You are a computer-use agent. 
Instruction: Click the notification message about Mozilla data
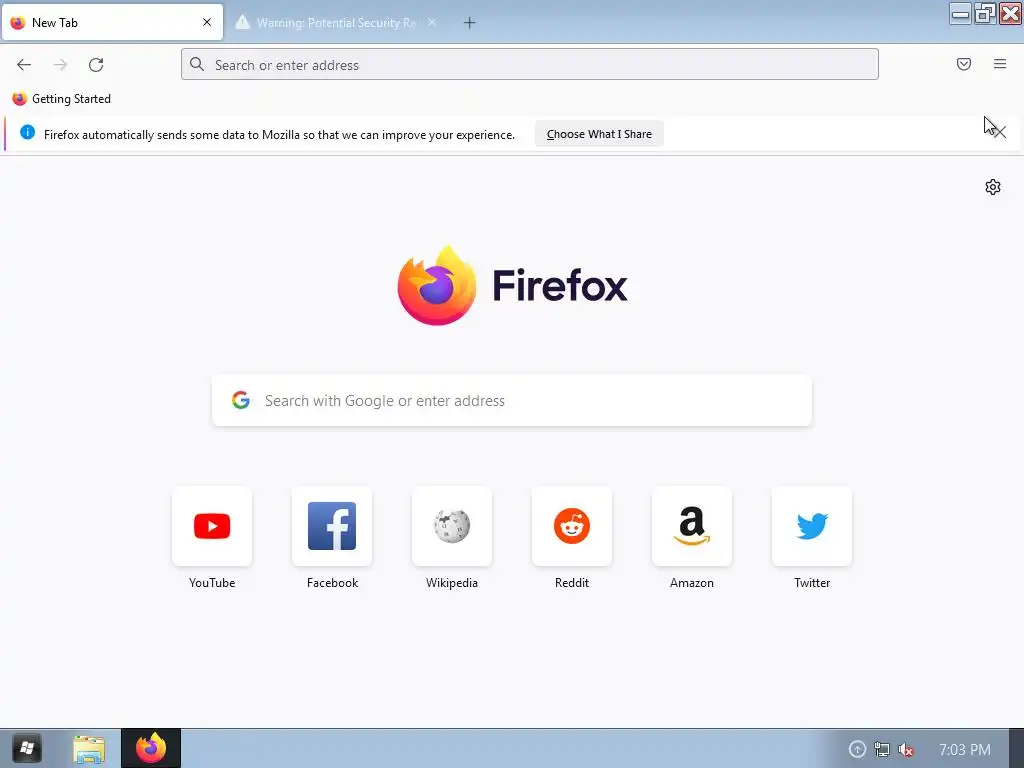(280, 135)
